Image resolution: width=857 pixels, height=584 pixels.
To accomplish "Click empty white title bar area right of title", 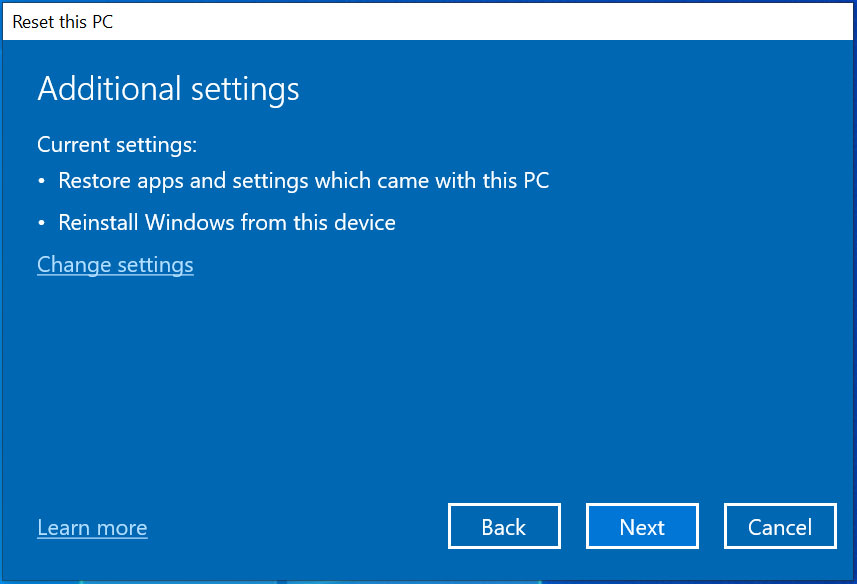I will point(481,22).
